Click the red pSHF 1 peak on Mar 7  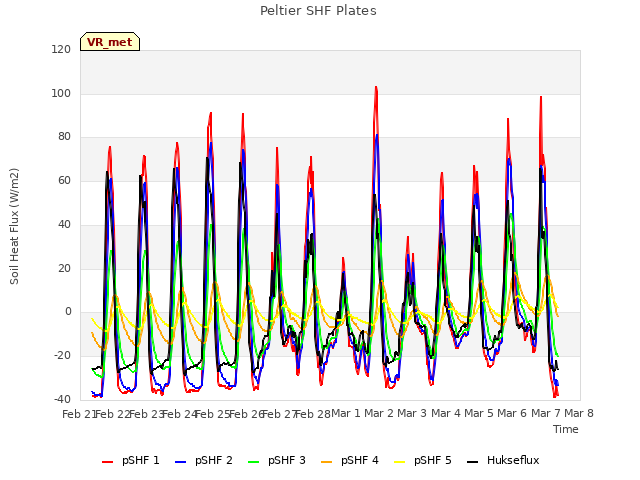541,98
